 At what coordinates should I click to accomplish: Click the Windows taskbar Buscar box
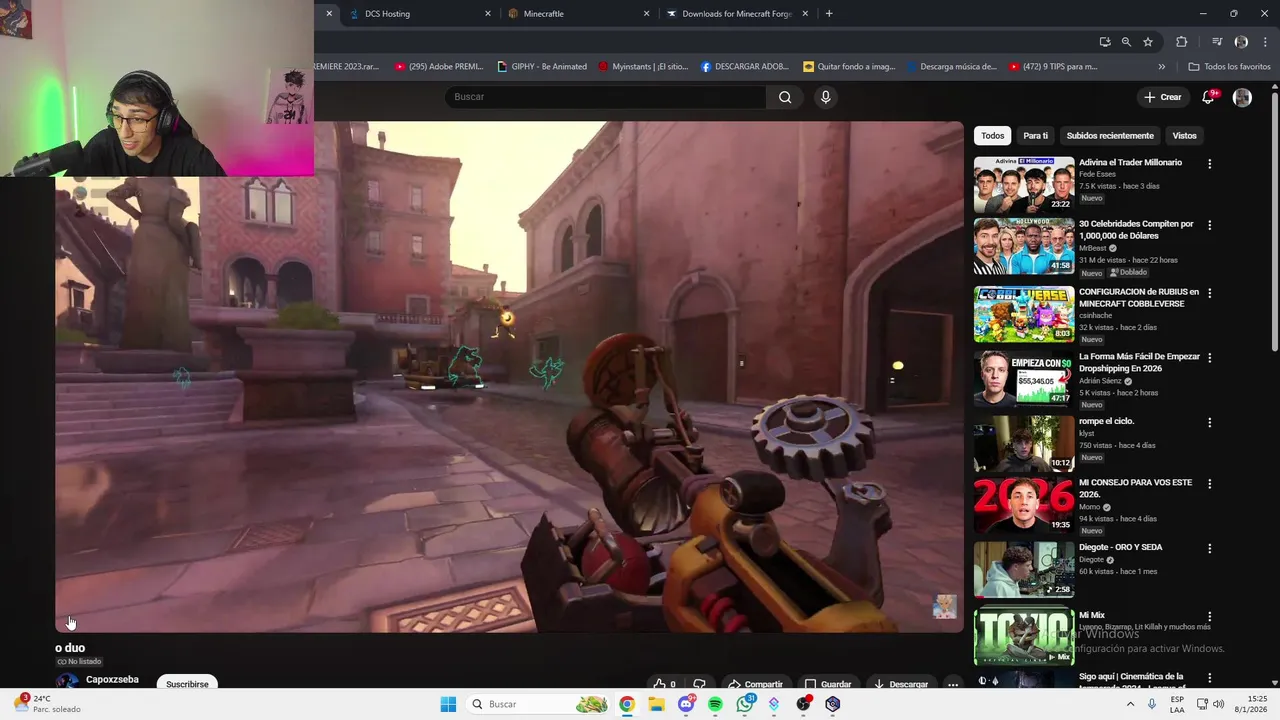[x=539, y=704]
